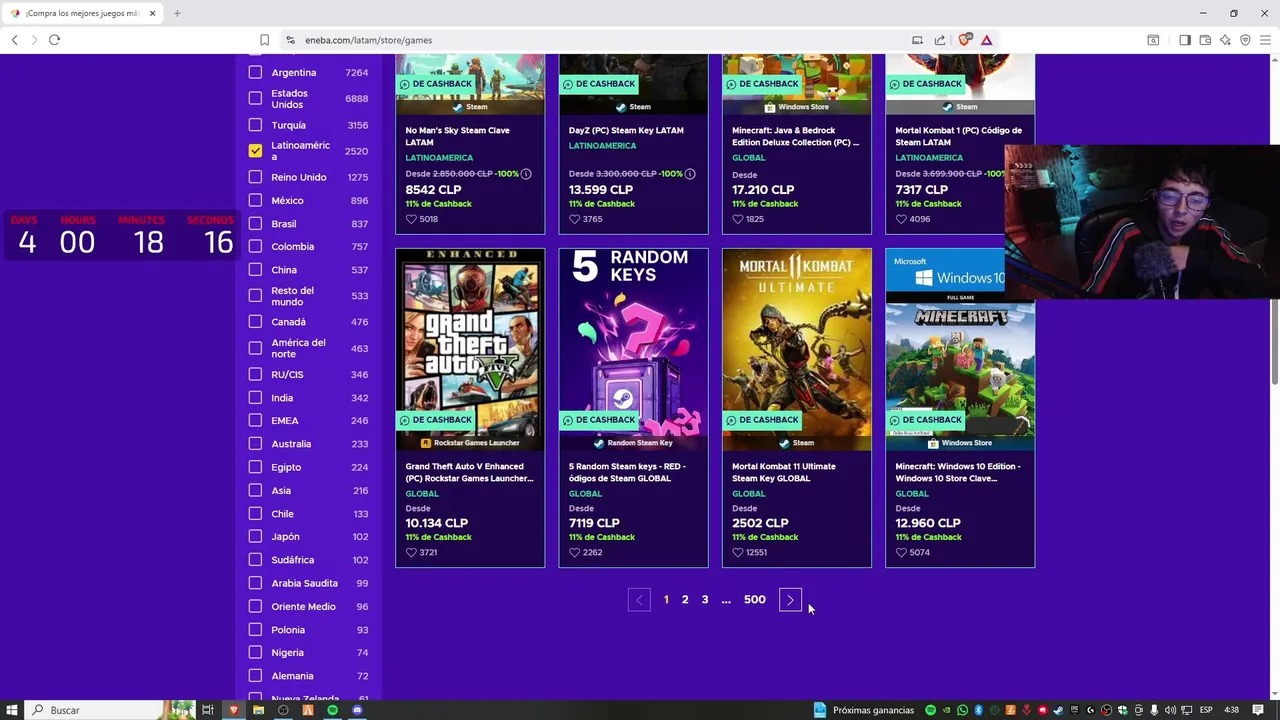Open a new browser tab
This screenshot has height=720, width=1280.
(x=177, y=13)
